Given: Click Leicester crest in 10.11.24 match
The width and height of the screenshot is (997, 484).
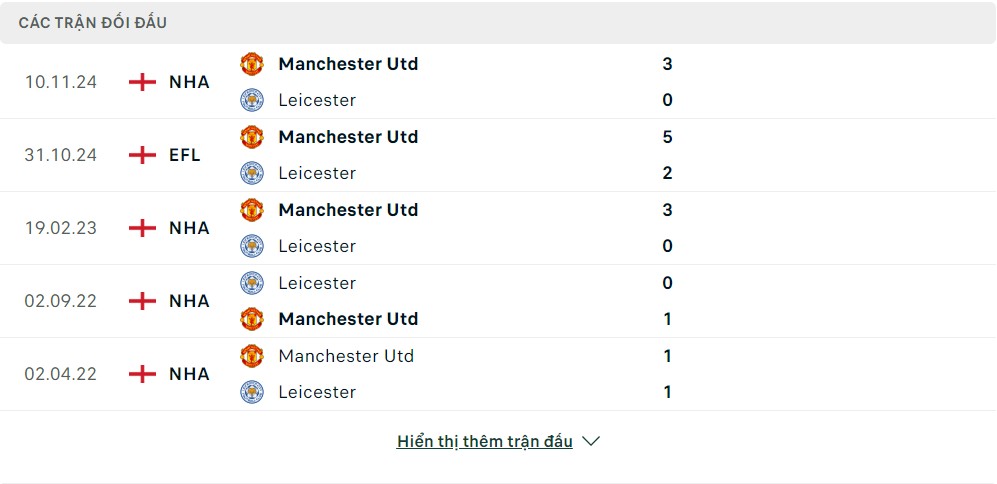Looking at the screenshot, I should (x=252, y=100).
